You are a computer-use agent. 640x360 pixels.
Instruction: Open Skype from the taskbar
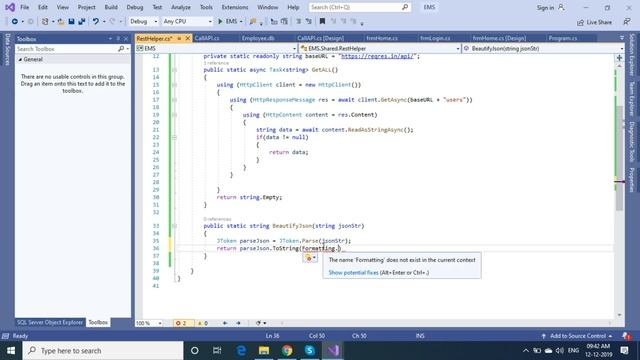pyautogui.click(x=310, y=350)
